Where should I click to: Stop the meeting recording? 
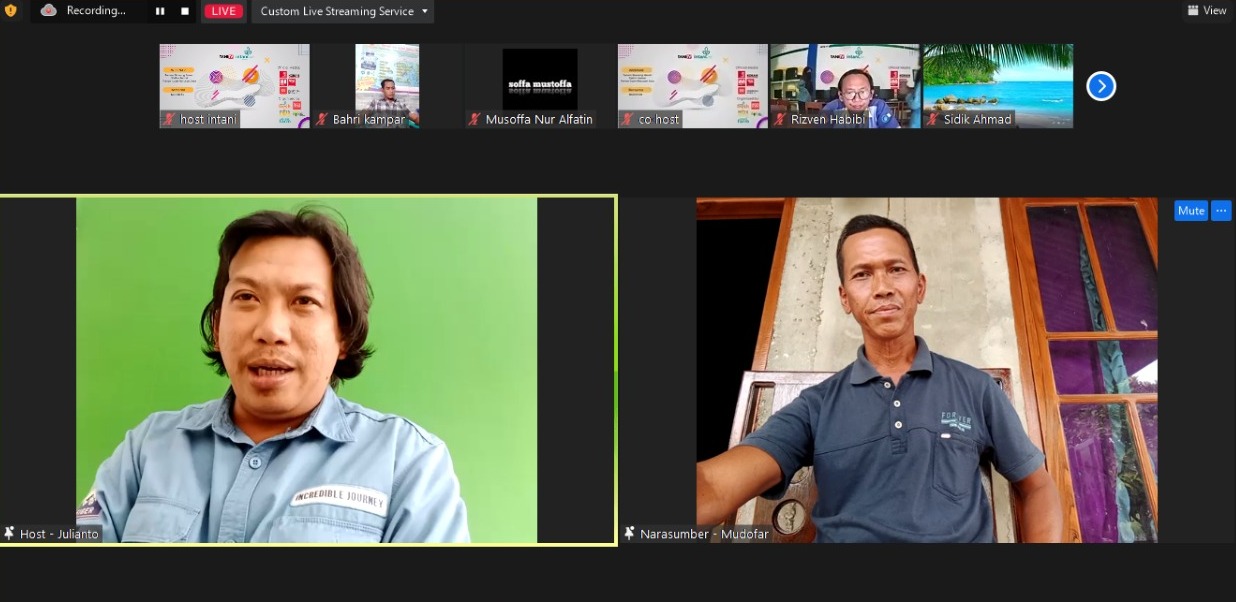185,11
